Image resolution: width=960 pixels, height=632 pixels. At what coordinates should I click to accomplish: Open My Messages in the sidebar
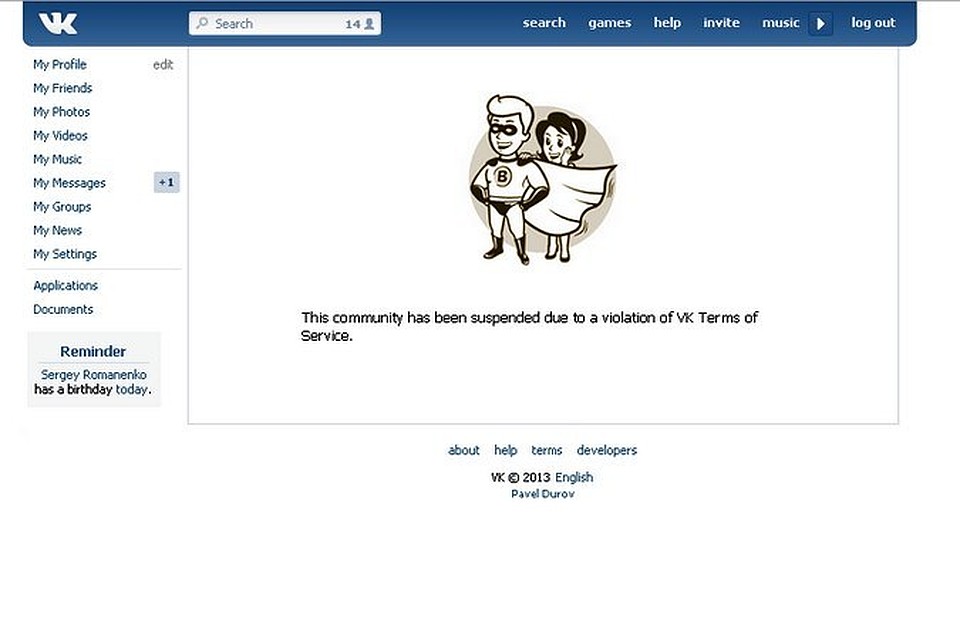tap(69, 183)
